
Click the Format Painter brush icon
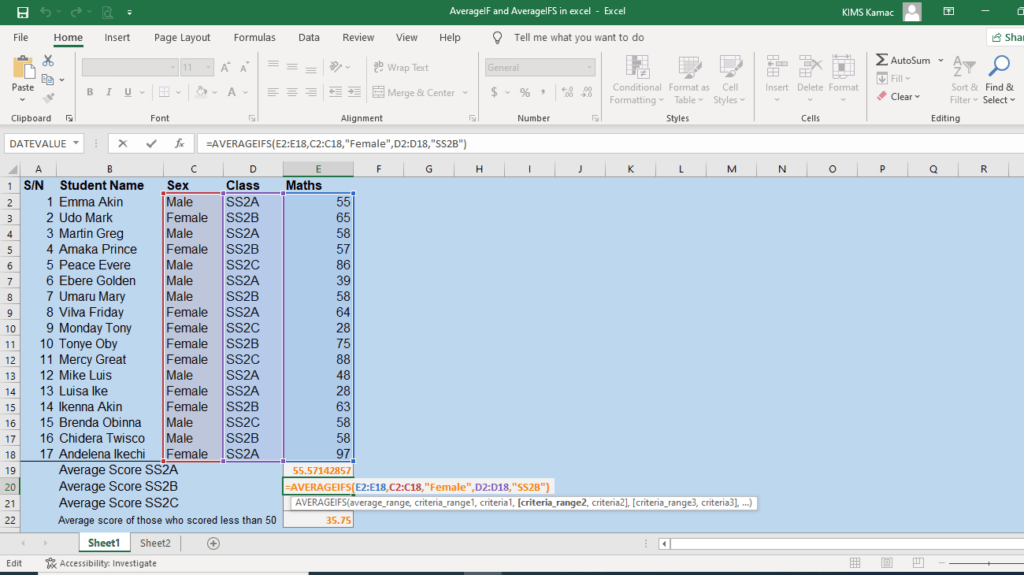click(48, 98)
